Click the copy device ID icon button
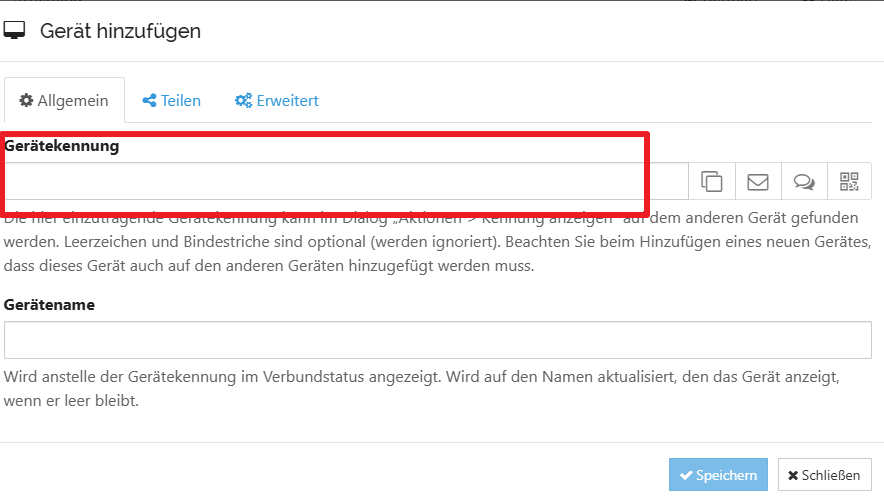The image size is (884, 504). tap(712, 181)
